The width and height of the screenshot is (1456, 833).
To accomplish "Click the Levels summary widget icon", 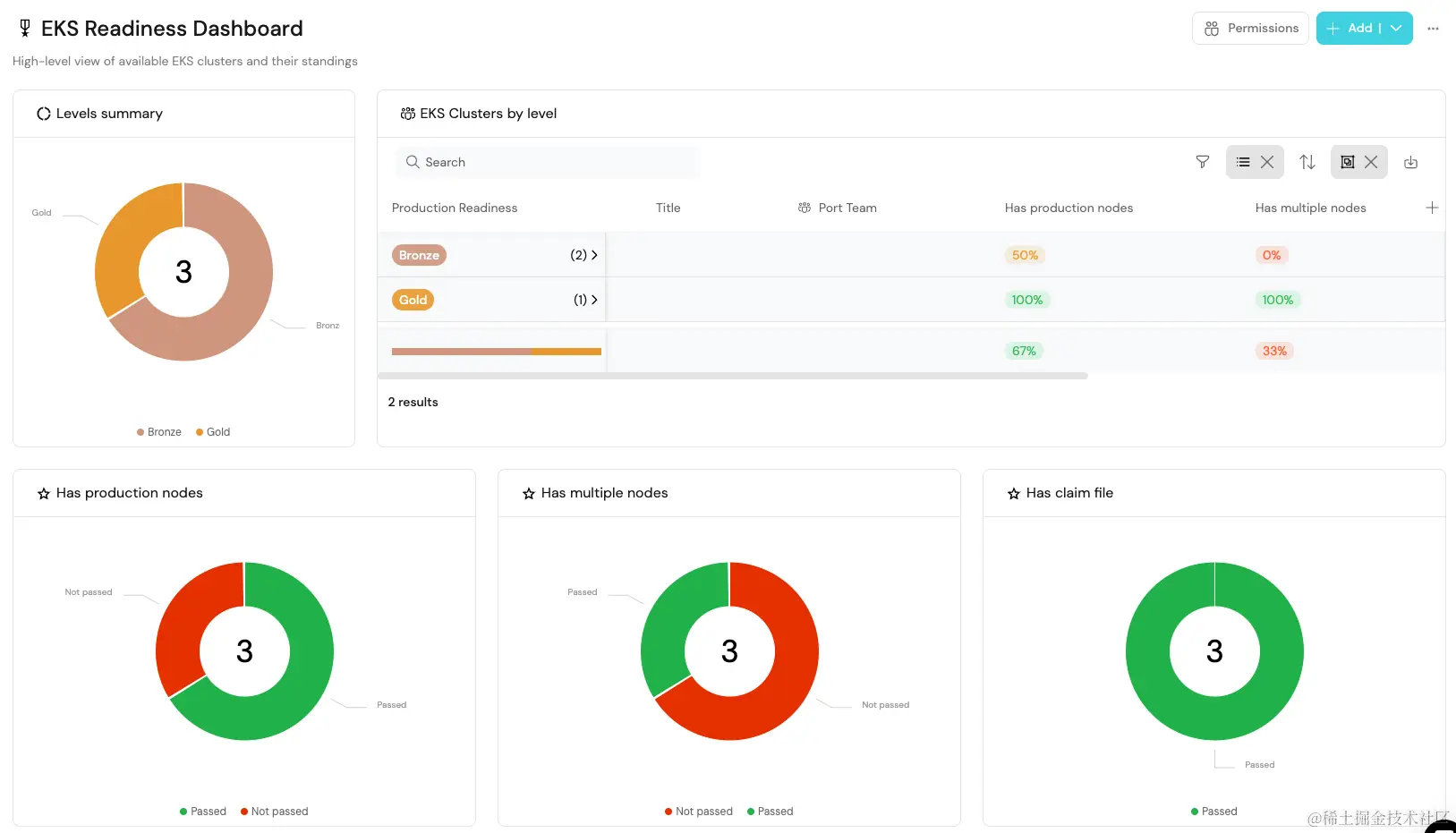I will click(x=43, y=114).
